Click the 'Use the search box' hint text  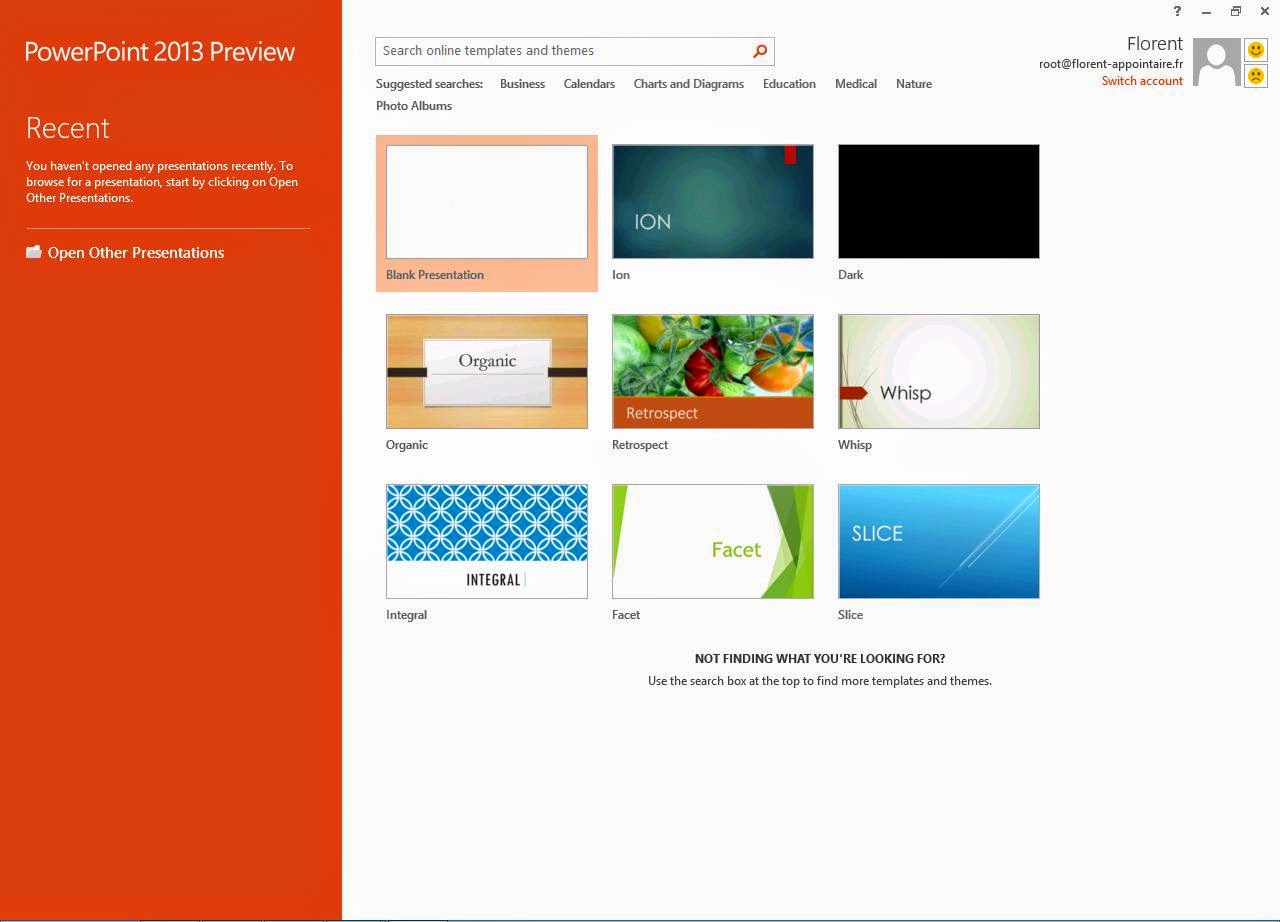click(820, 681)
